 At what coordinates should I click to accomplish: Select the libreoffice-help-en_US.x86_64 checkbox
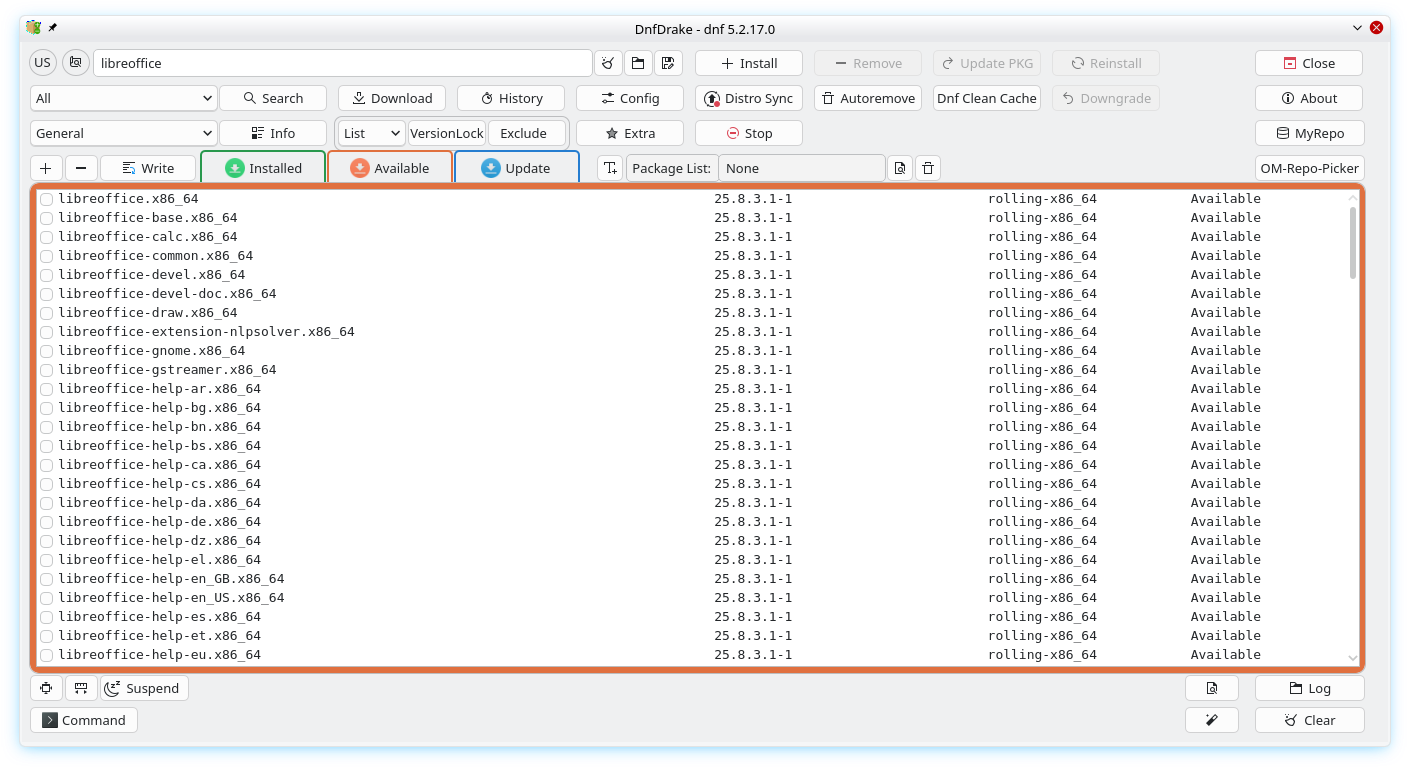[x=46, y=598]
